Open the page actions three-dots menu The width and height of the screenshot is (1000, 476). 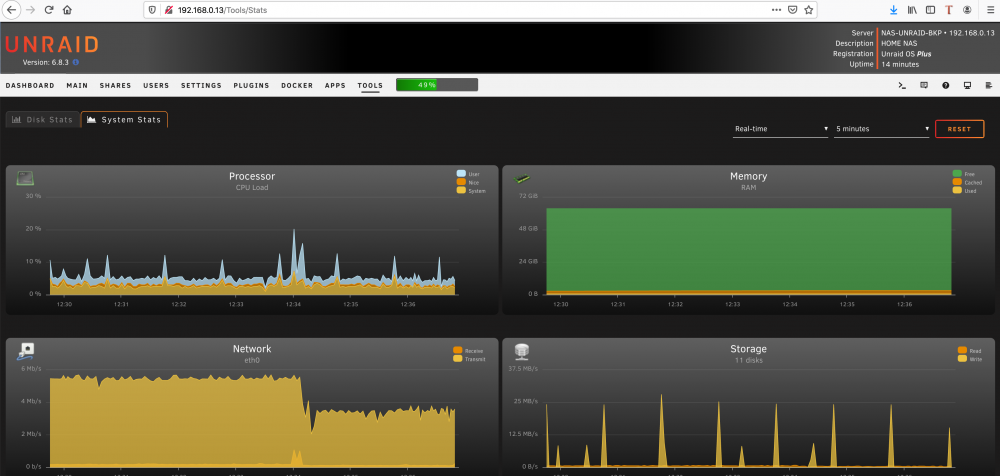776,10
